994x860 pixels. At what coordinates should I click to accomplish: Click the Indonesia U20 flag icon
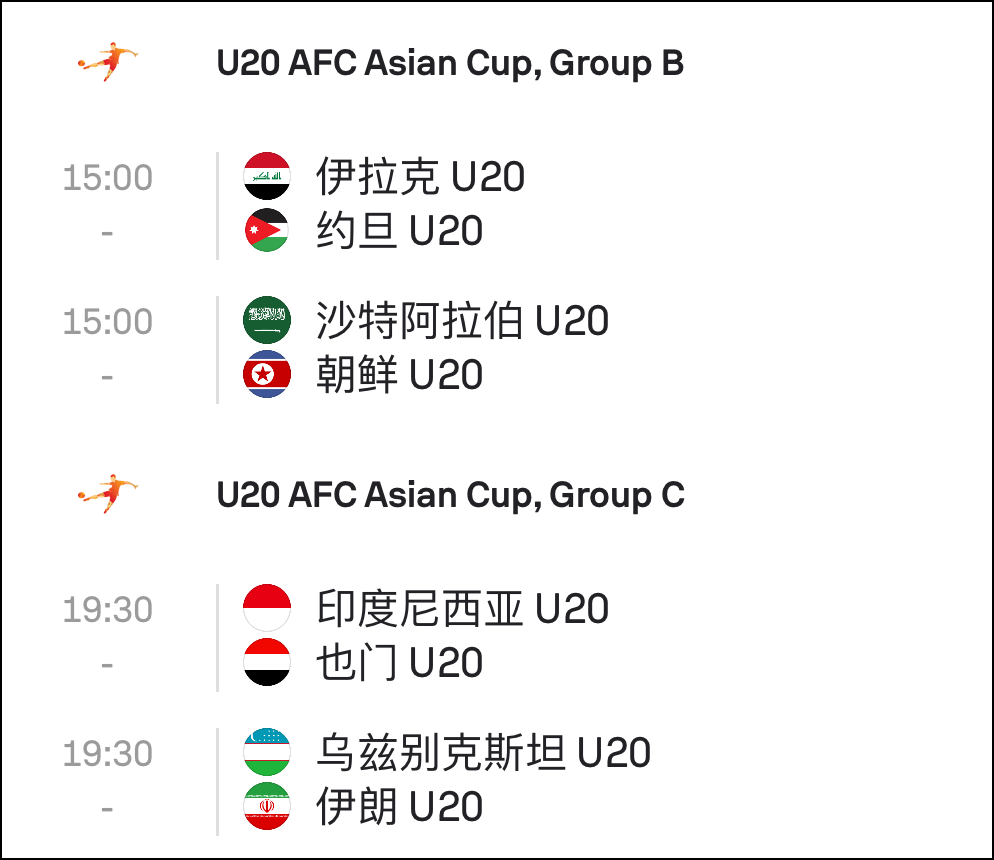point(267,608)
